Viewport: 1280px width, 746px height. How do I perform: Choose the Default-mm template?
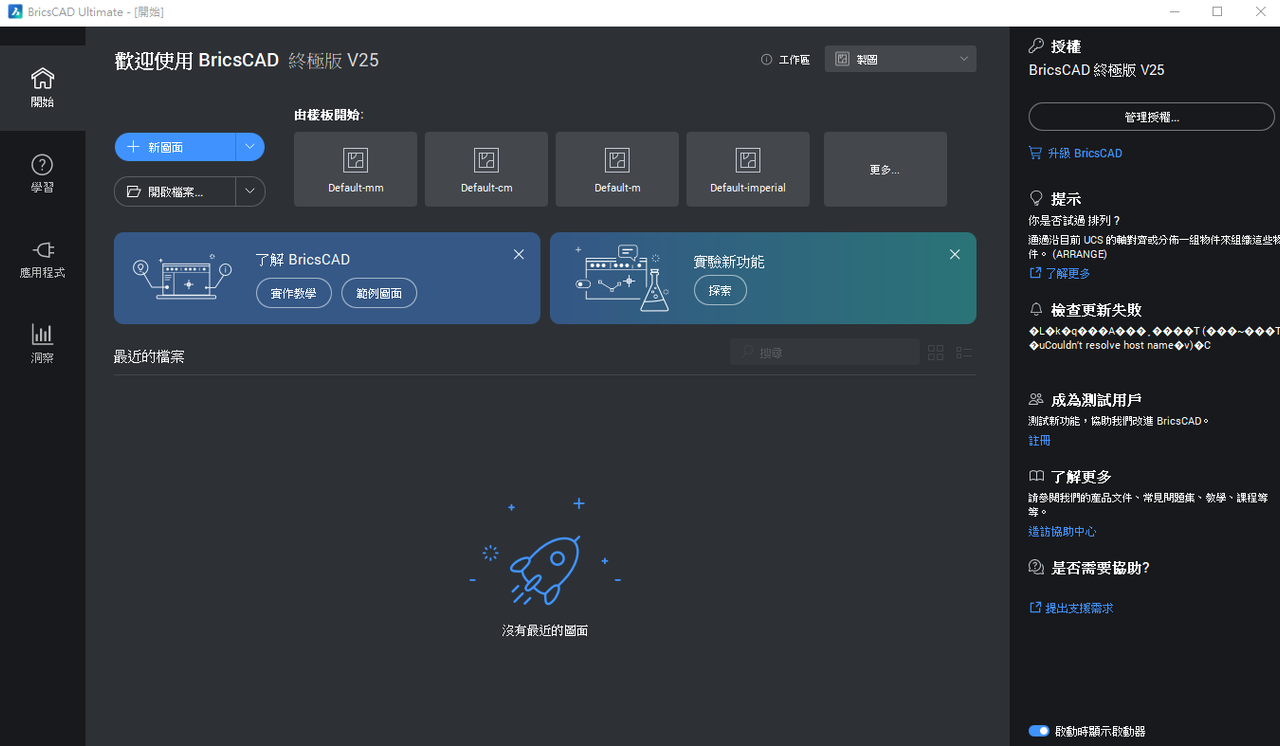(x=355, y=169)
